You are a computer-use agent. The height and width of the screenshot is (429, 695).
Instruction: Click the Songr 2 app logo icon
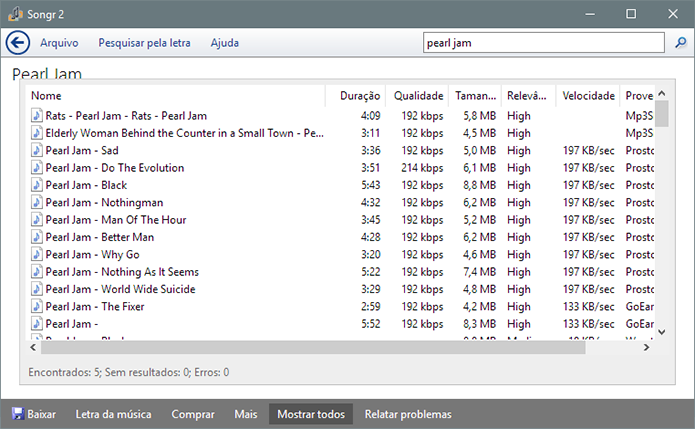(15, 14)
